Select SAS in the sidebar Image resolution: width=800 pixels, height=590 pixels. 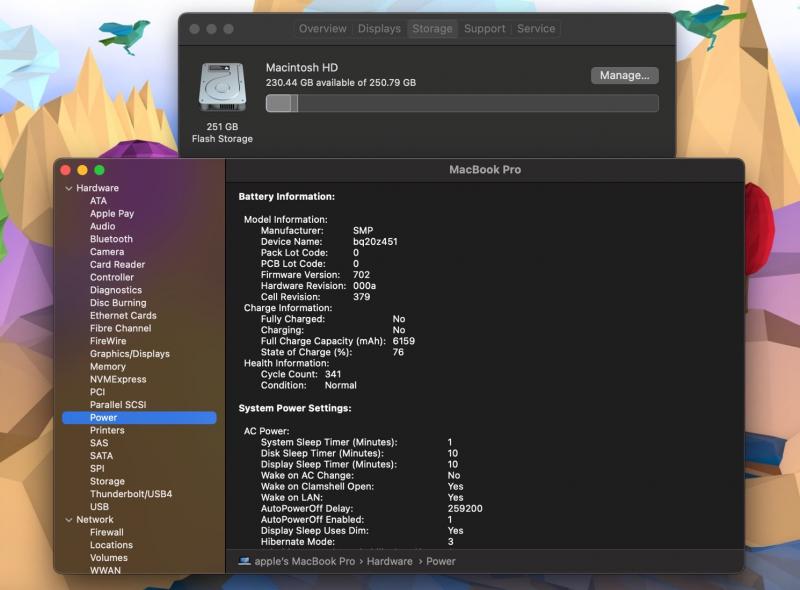(99, 443)
